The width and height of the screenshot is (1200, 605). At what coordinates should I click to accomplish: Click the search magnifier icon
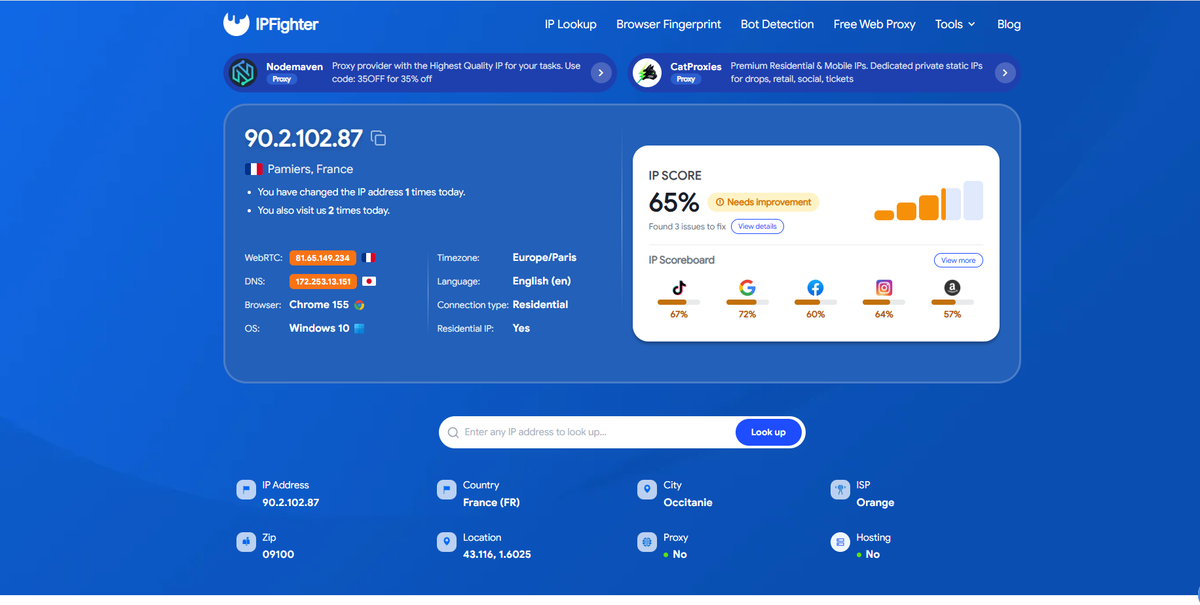(x=454, y=433)
